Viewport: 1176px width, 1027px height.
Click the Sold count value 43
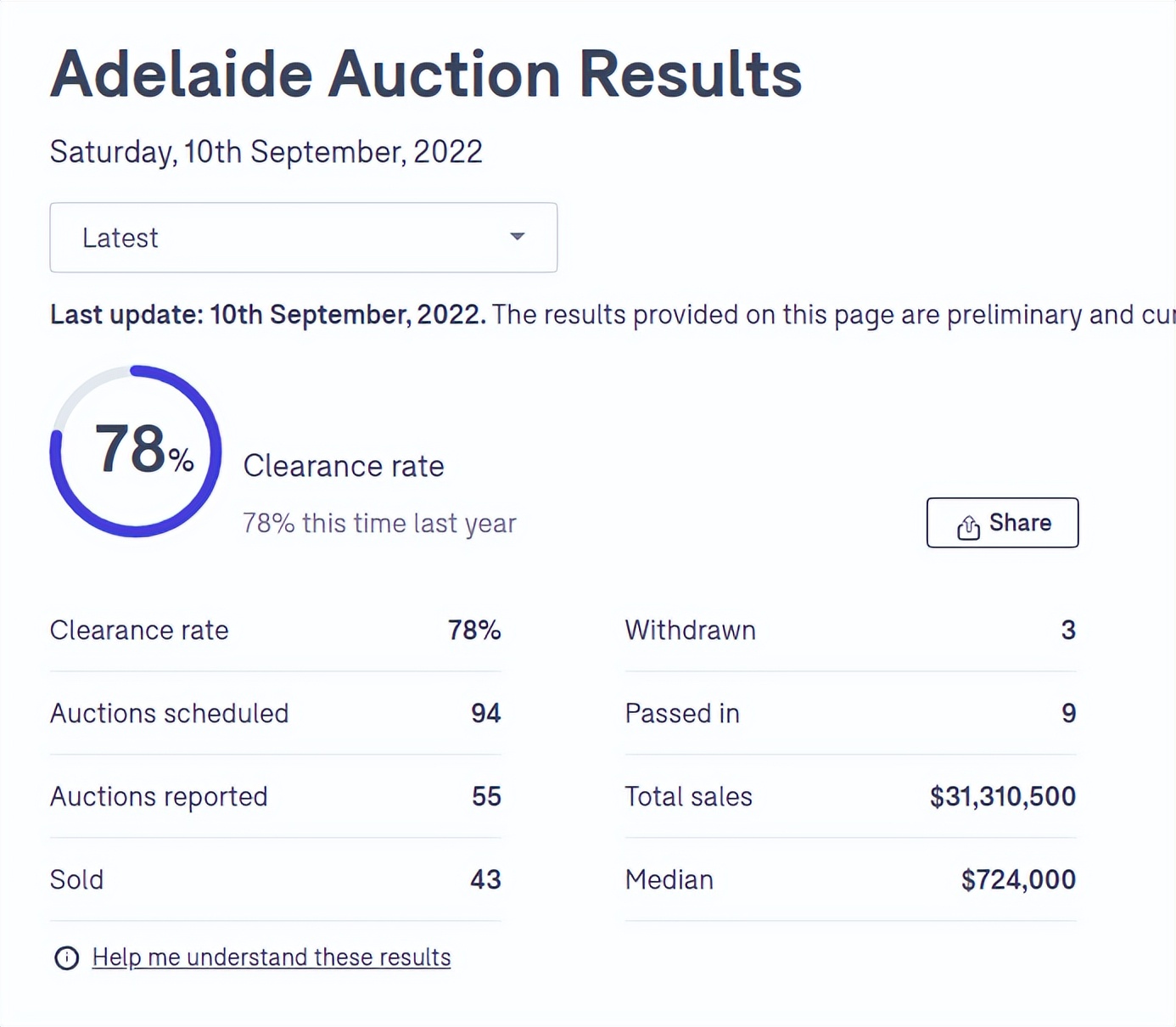(485, 879)
